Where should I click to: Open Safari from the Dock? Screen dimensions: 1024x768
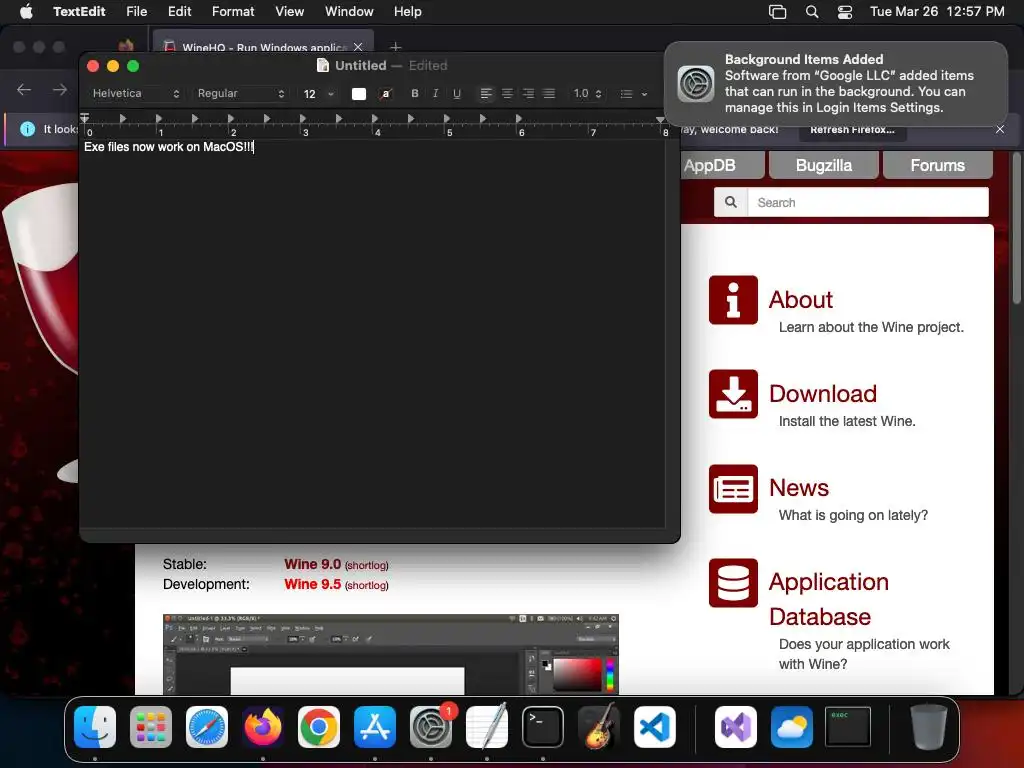[207, 727]
